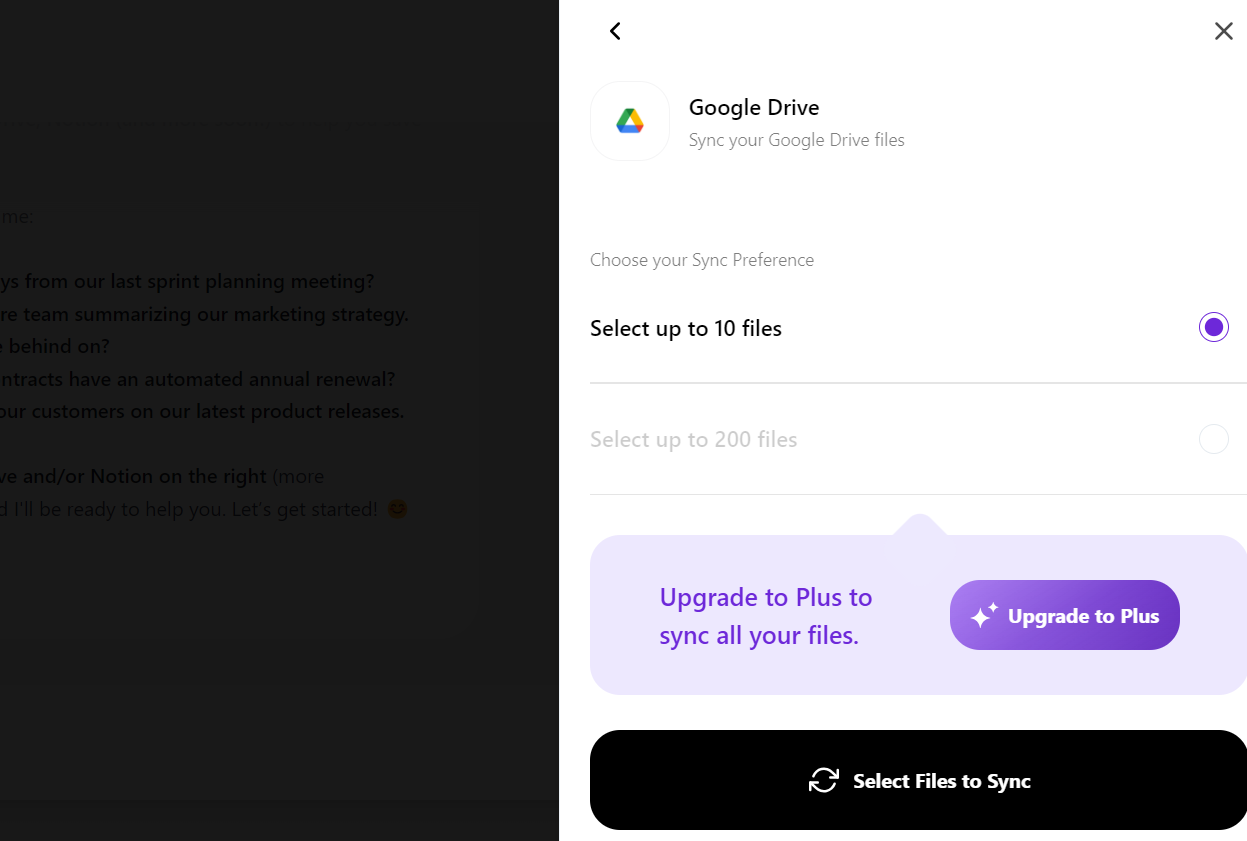Click "Sync your Google Drive files" subtitle
Screen dimensions: 1247x841
(x=797, y=140)
